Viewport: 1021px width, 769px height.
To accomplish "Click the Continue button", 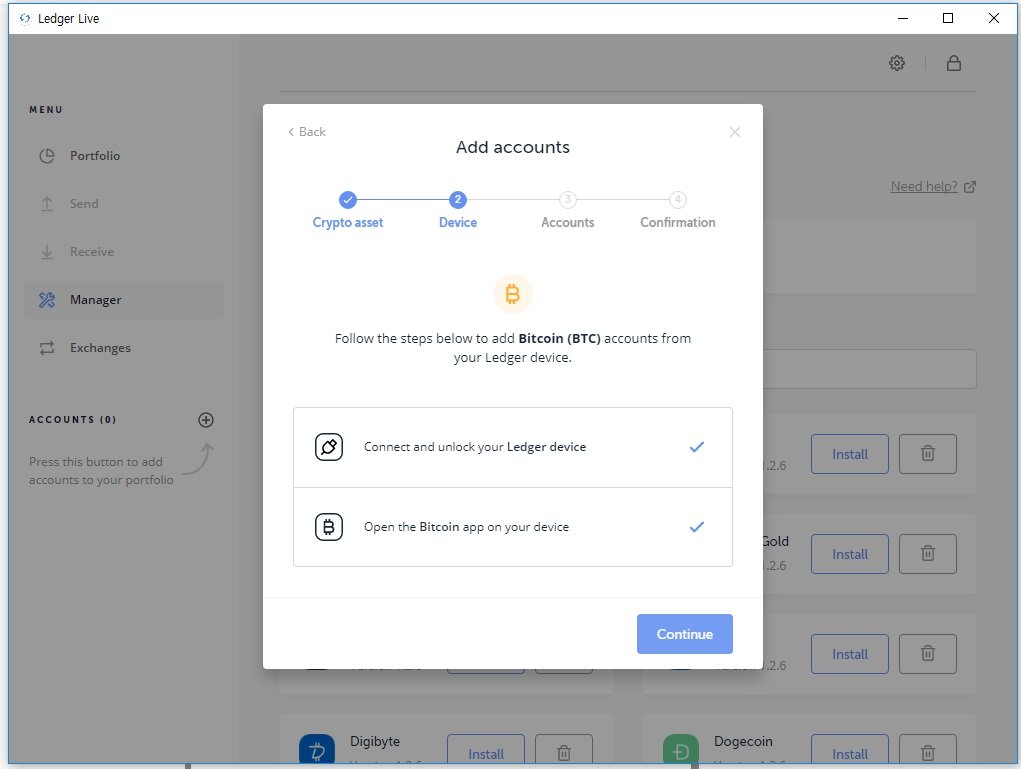I will click(684, 634).
